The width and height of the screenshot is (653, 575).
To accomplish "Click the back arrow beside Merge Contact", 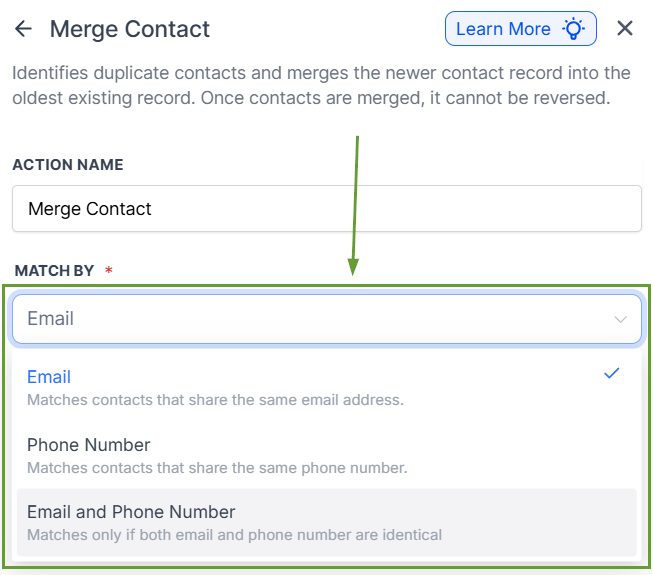I will click(23, 29).
